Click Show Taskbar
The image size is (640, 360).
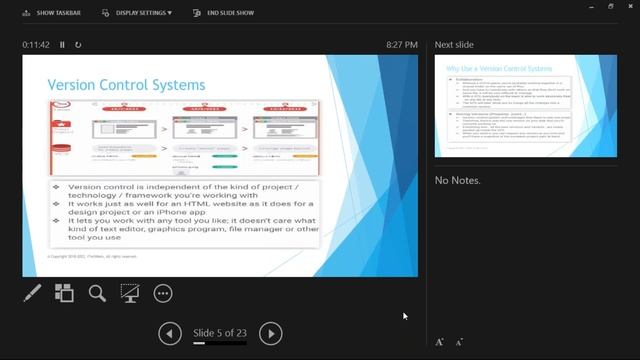pyautogui.click(x=51, y=13)
